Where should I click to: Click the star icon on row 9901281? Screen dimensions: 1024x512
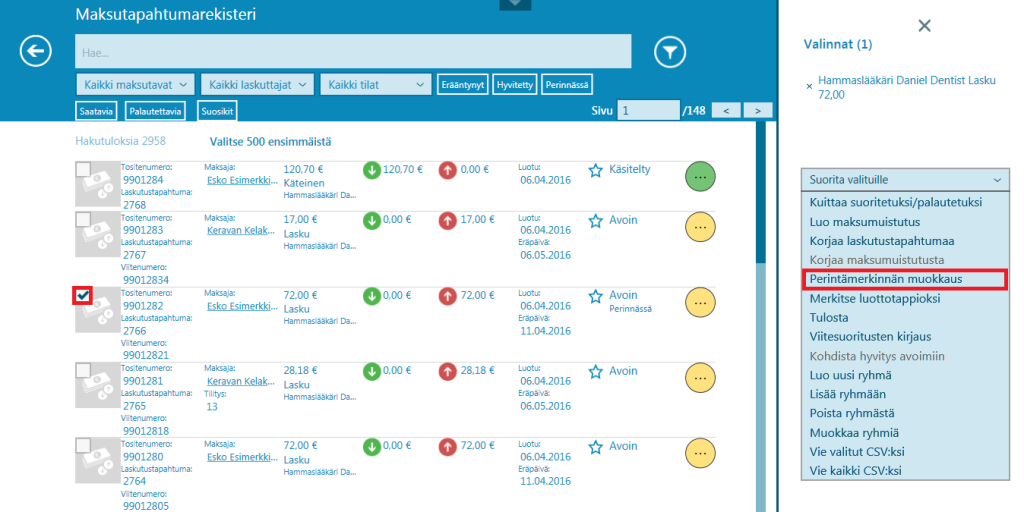(596, 372)
